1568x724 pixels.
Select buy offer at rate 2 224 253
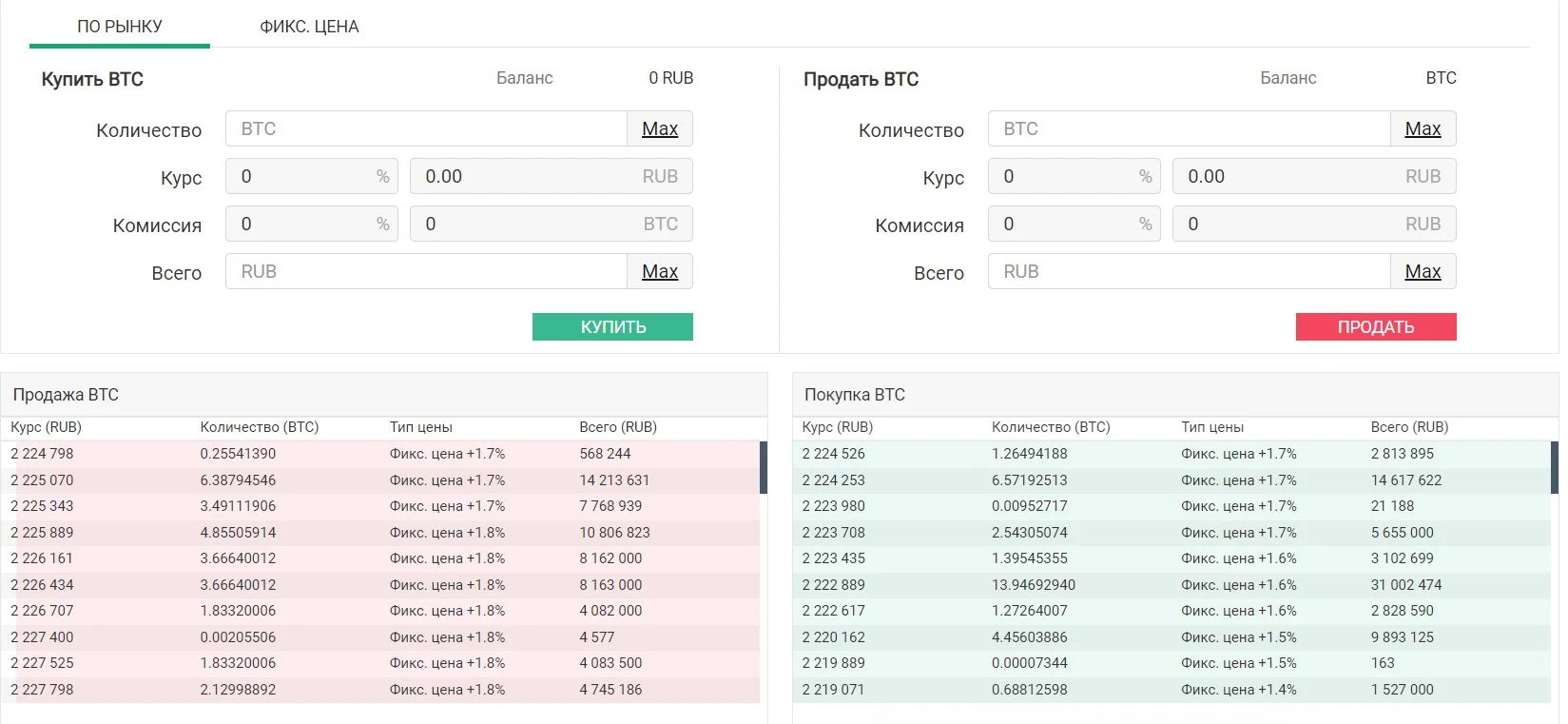coord(1171,480)
